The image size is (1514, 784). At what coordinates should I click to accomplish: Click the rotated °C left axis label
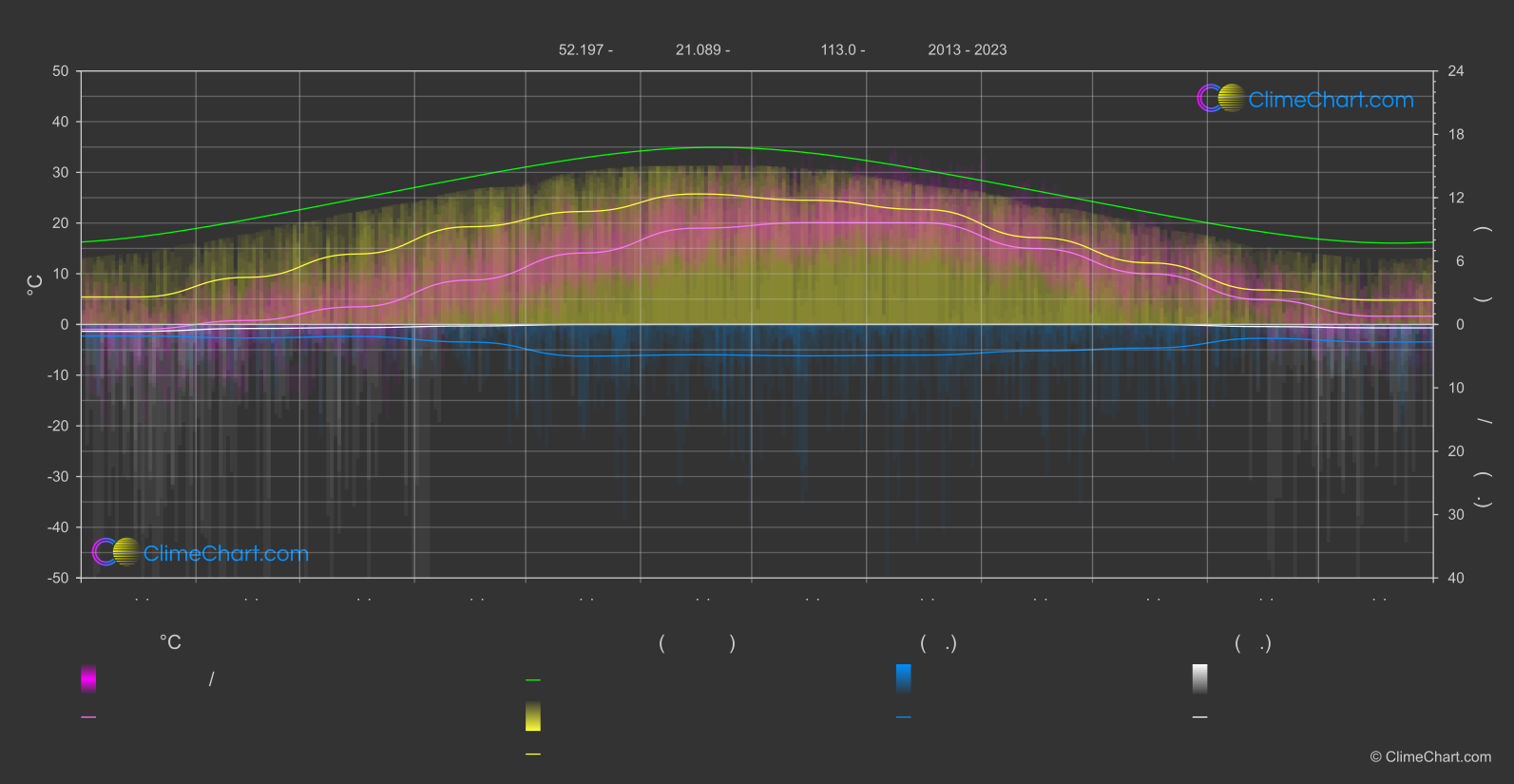point(35,284)
